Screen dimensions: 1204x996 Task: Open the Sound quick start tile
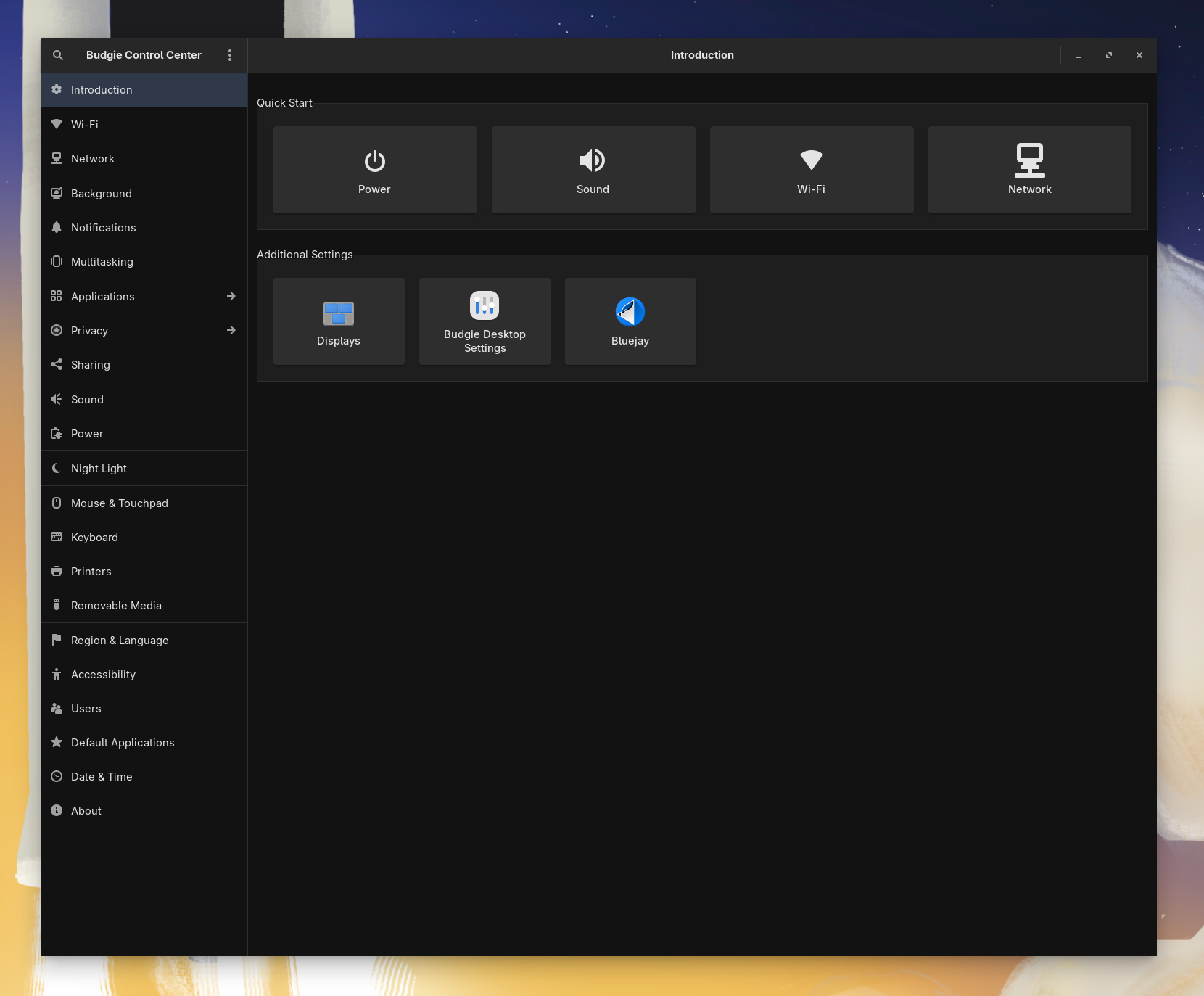593,170
